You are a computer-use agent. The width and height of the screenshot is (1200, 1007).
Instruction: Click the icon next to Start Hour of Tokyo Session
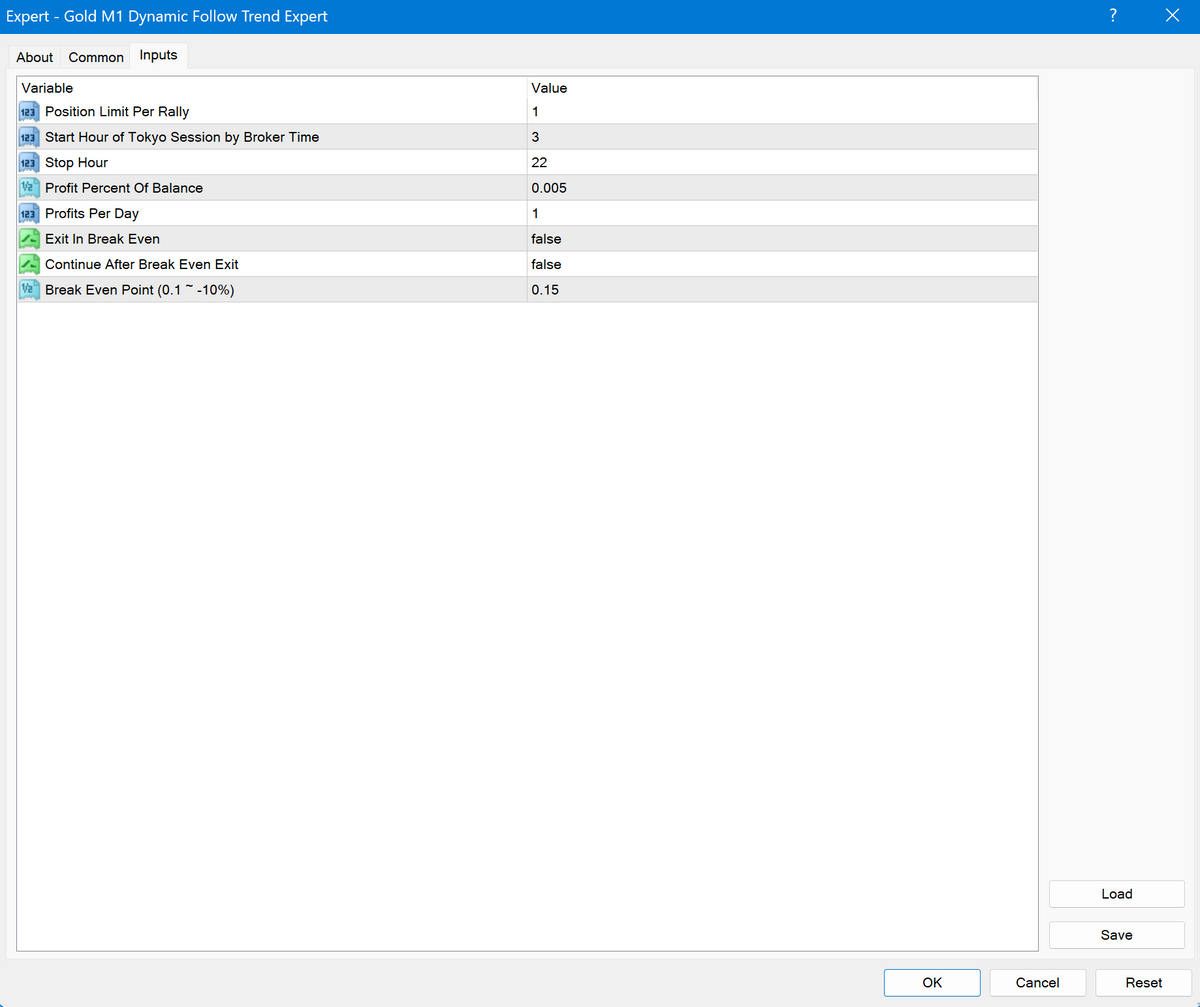pyautogui.click(x=29, y=137)
